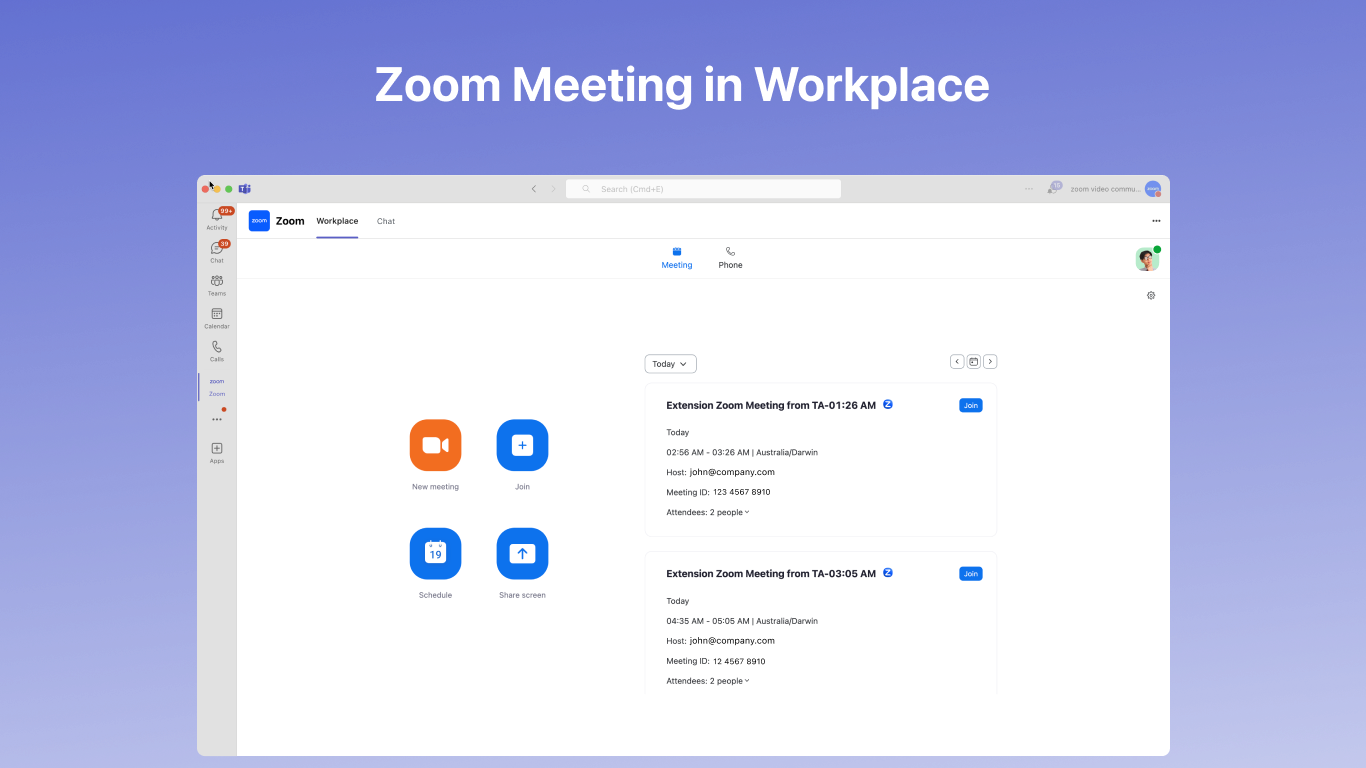The width and height of the screenshot is (1366, 768).
Task: Go back with the Teams back arrow
Action: (533, 189)
